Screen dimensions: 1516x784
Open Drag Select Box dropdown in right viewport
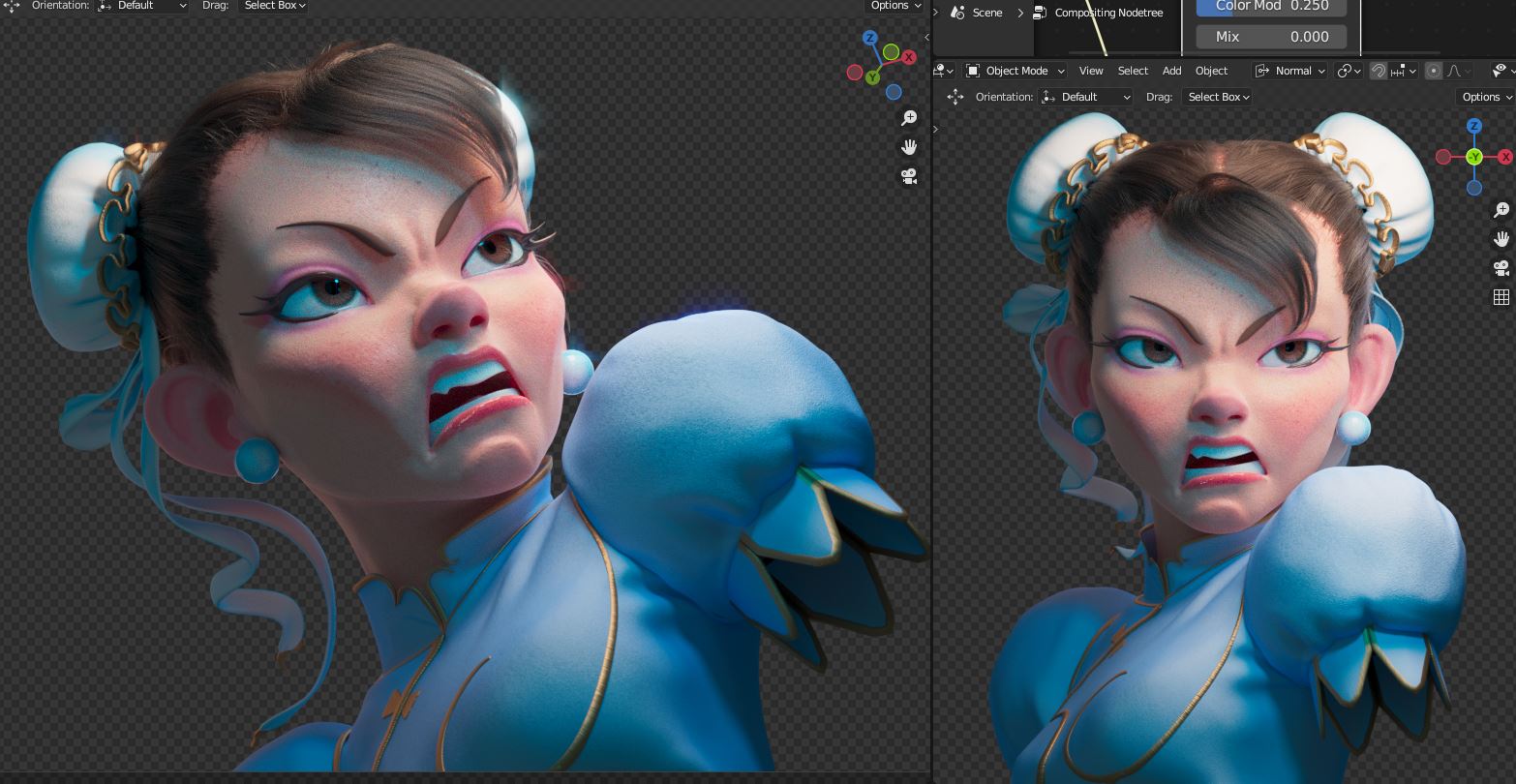click(x=1217, y=97)
